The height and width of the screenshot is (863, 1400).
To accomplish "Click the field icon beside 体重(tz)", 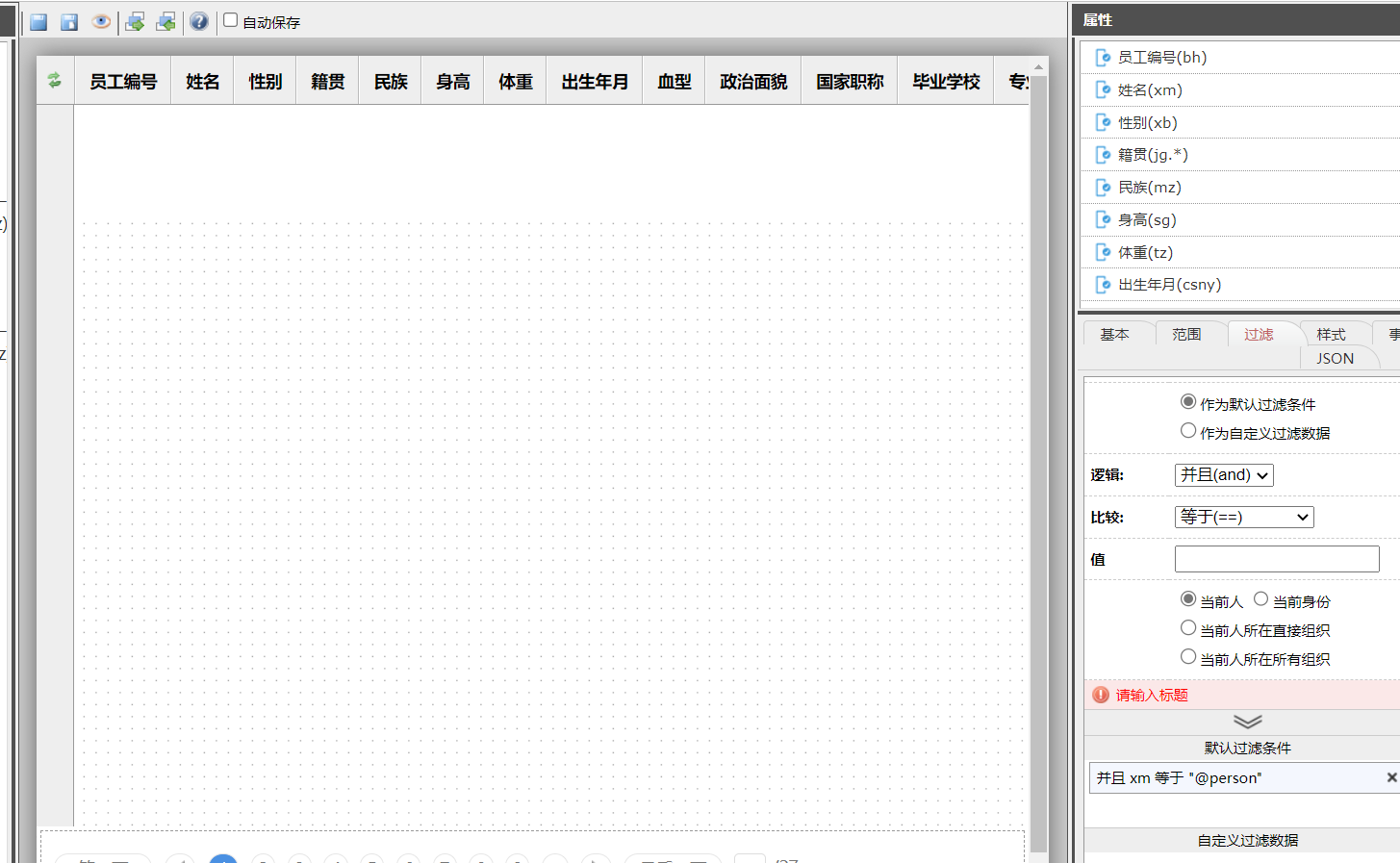I will (x=1104, y=253).
